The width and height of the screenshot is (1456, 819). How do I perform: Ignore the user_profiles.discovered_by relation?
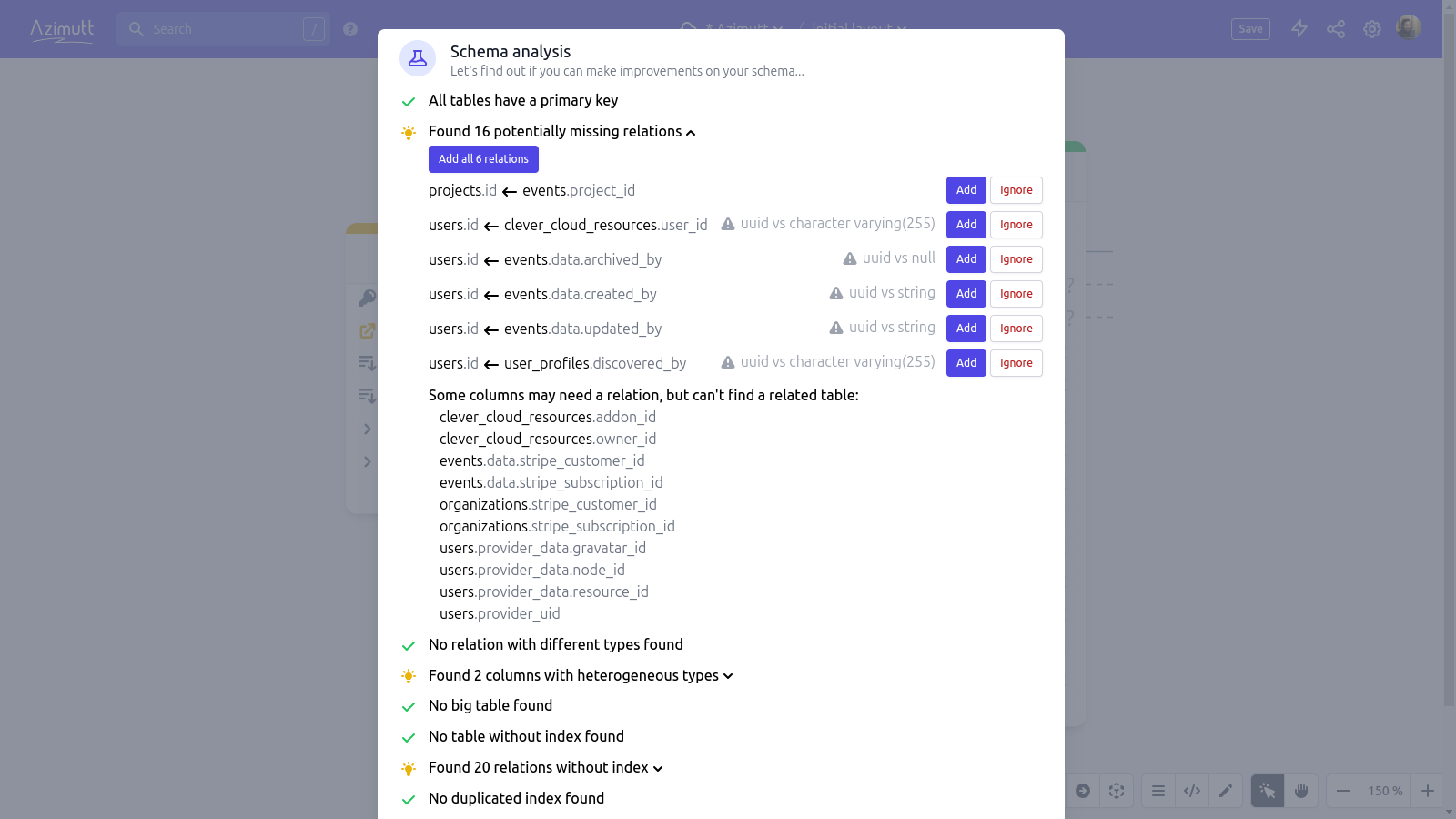pos(1016,363)
